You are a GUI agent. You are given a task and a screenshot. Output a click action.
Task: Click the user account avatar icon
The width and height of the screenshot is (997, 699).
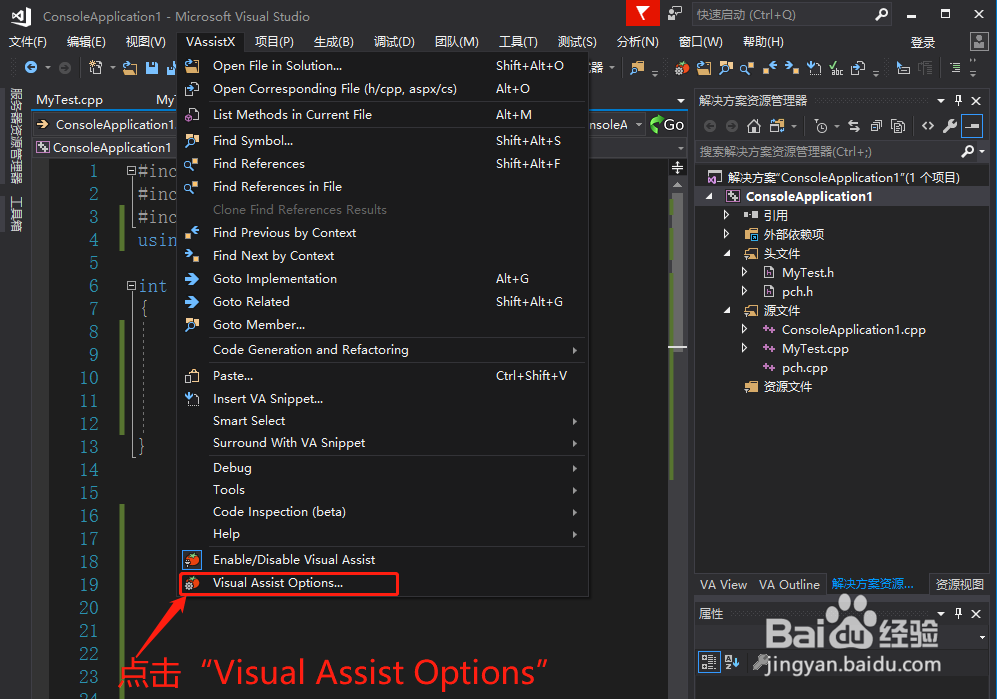tap(979, 42)
